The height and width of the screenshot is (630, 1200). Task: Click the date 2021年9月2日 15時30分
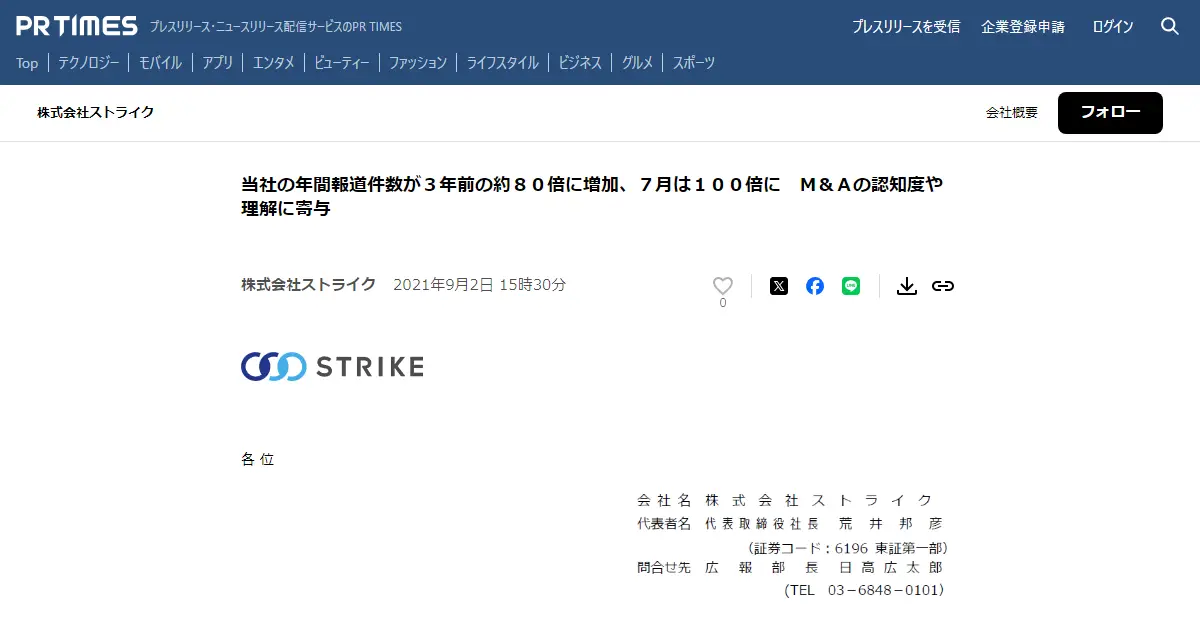click(480, 285)
